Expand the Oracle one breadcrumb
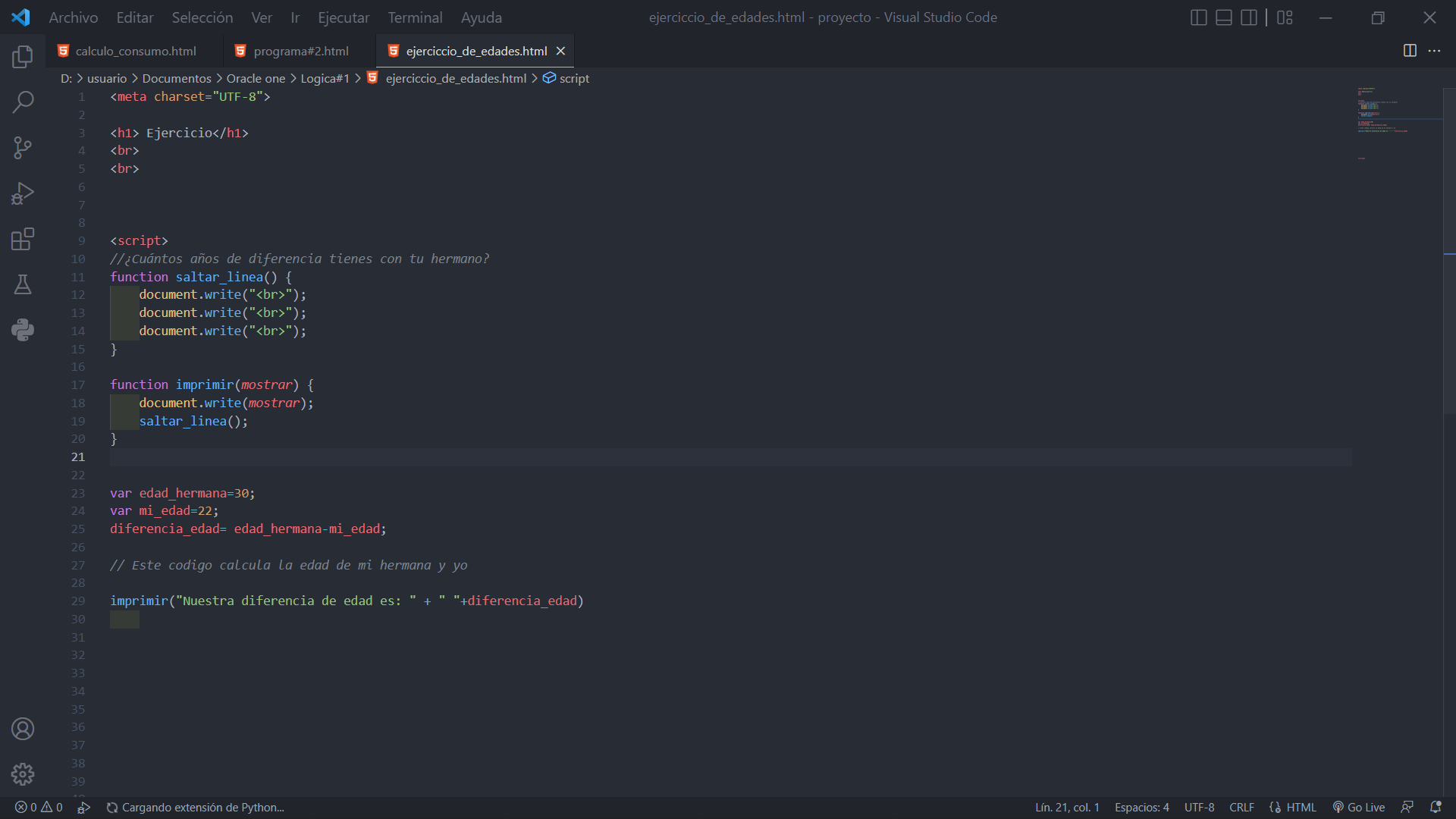This screenshot has width=1456, height=819. click(x=256, y=78)
